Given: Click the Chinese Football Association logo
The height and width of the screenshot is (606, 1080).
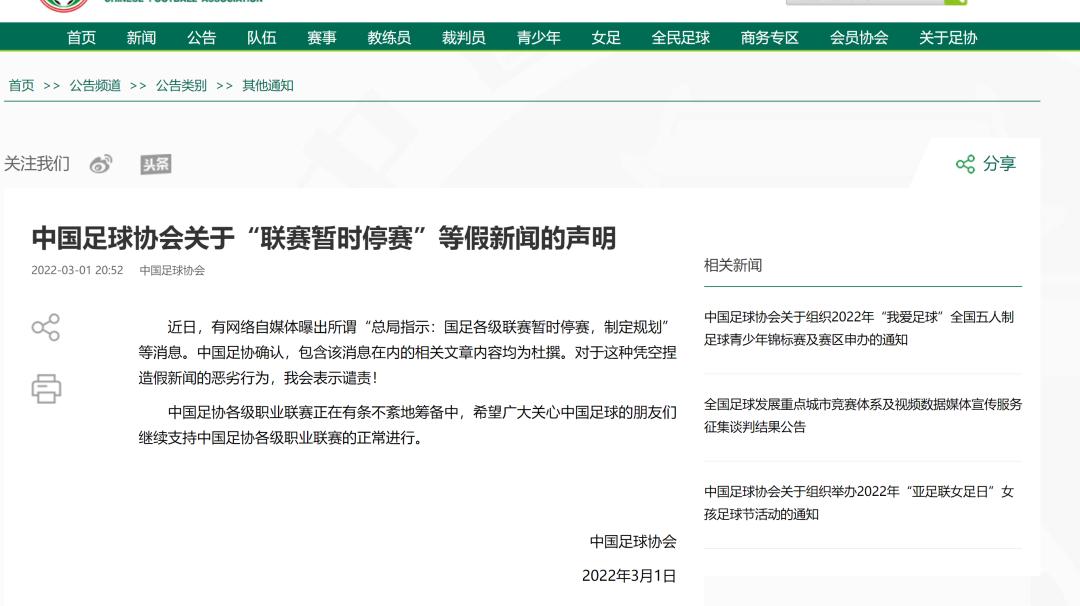Looking at the screenshot, I should (64, 6).
